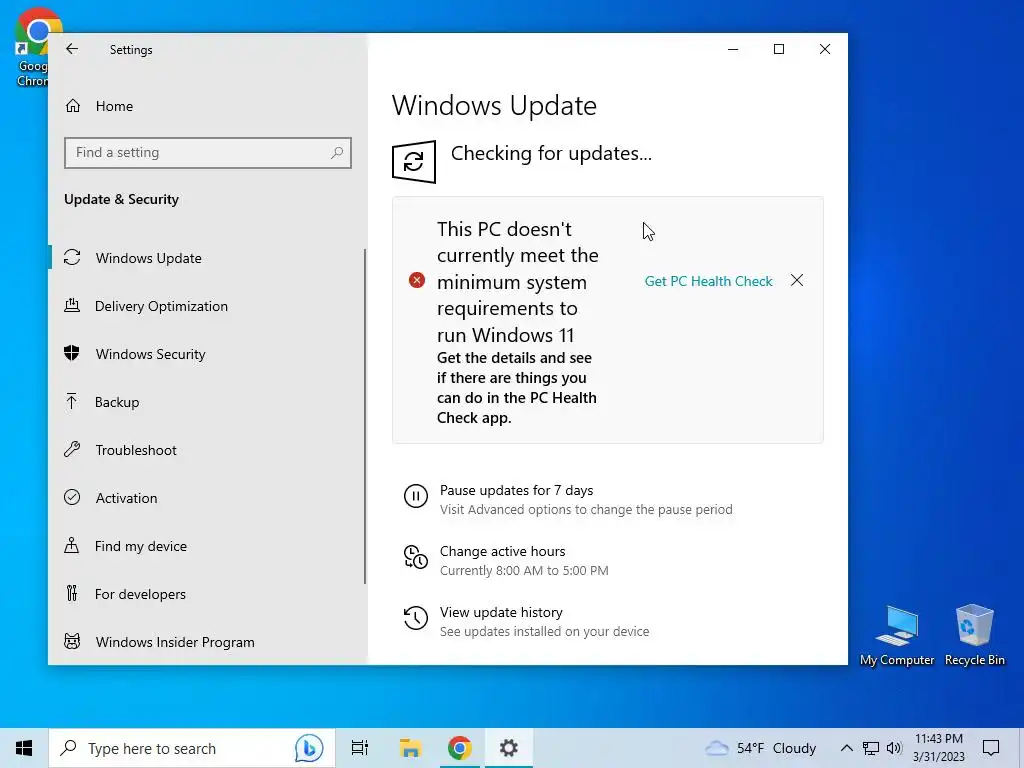Viewport: 1024px width, 768px height.
Task: Close the Settings window
Action: (x=825, y=49)
